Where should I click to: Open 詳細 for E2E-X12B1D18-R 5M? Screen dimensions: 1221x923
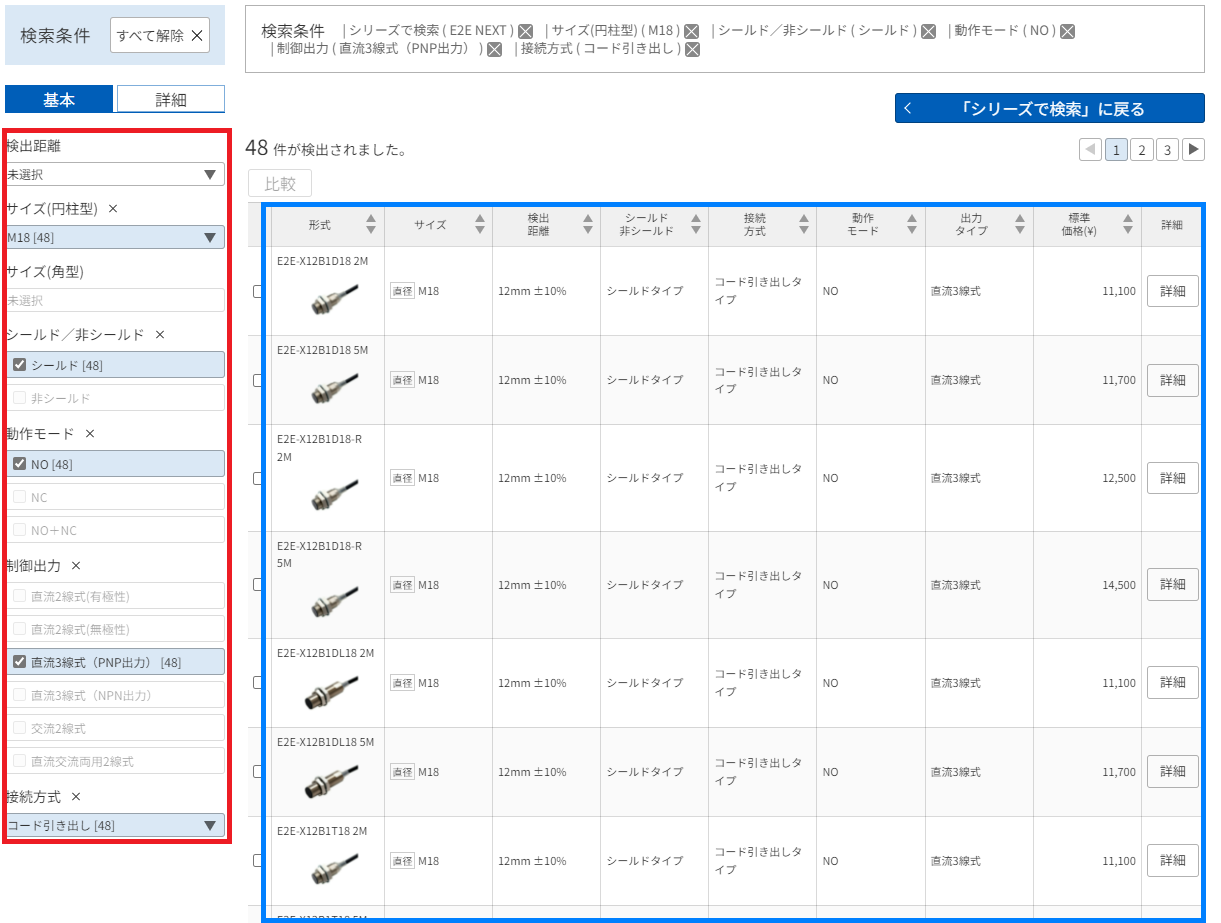(x=1172, y=585)
